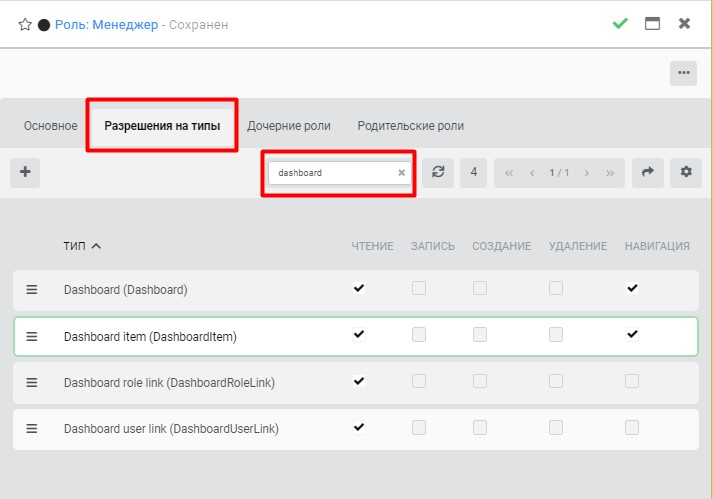The height and width of the screenshot is (499, 713).
Task: Maximize the role window
Action: click(x=652, y=23)
